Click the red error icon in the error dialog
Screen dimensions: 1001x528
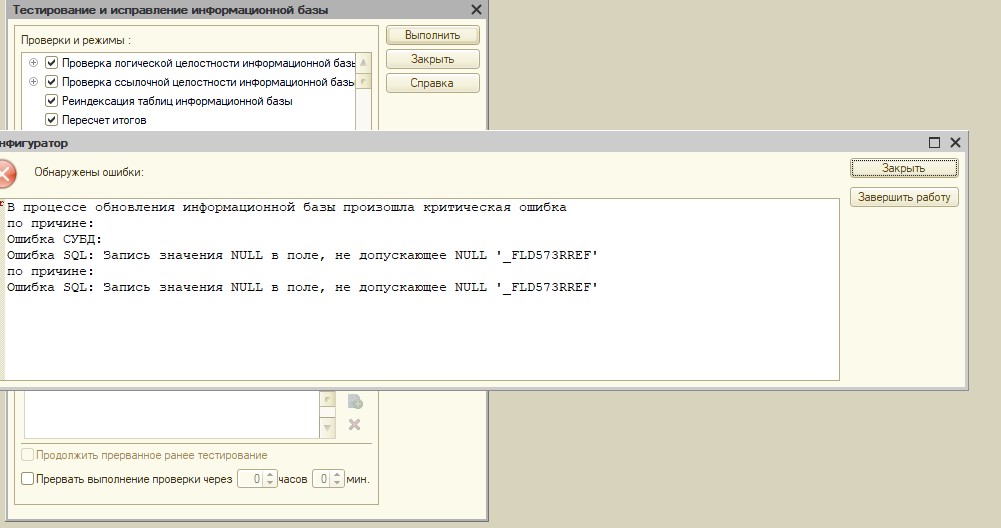(5, 173)
